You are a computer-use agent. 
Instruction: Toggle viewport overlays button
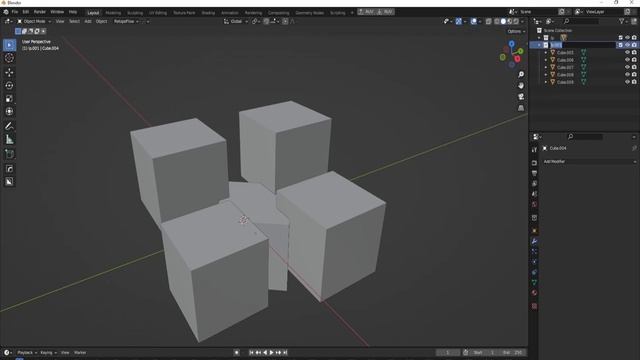[473, 21]
